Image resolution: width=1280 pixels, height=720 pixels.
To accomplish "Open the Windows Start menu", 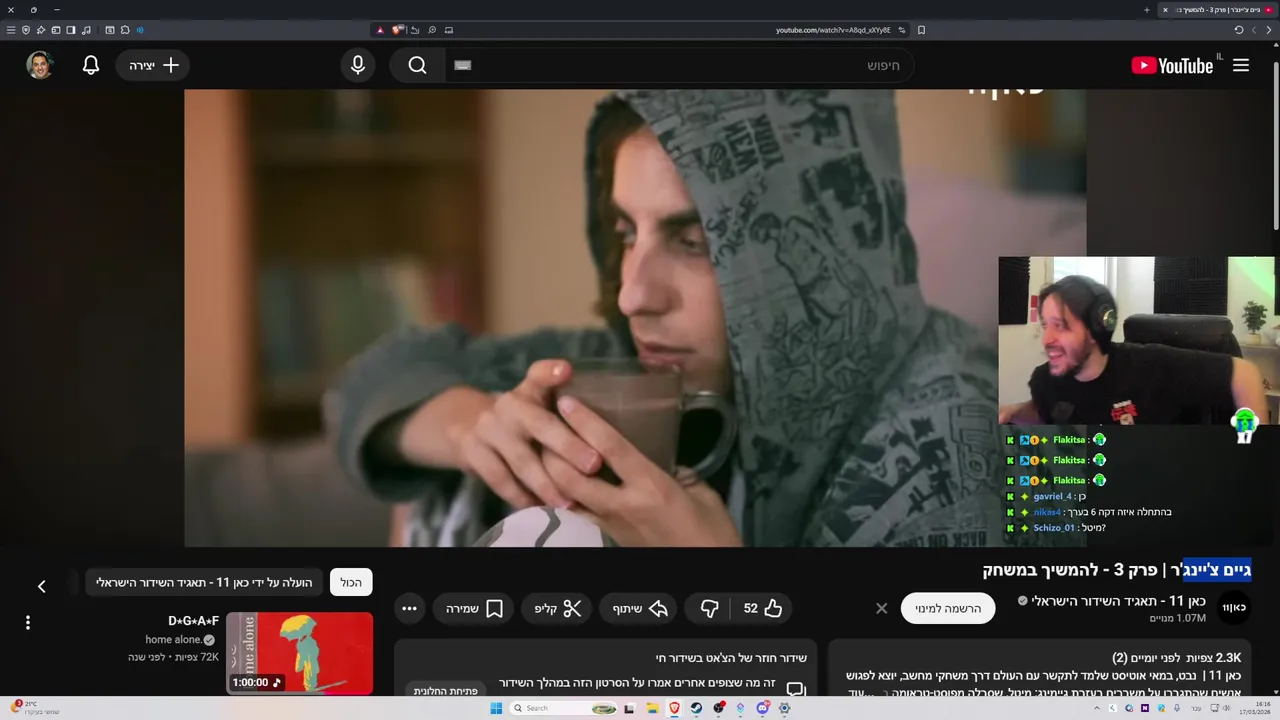I will click(x=496, y=708).
